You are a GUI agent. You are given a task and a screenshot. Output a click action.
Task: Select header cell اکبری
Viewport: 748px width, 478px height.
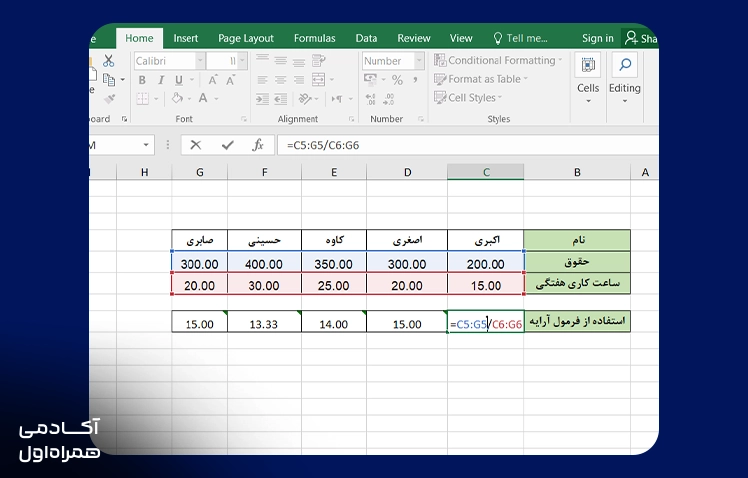click(486, 240)
